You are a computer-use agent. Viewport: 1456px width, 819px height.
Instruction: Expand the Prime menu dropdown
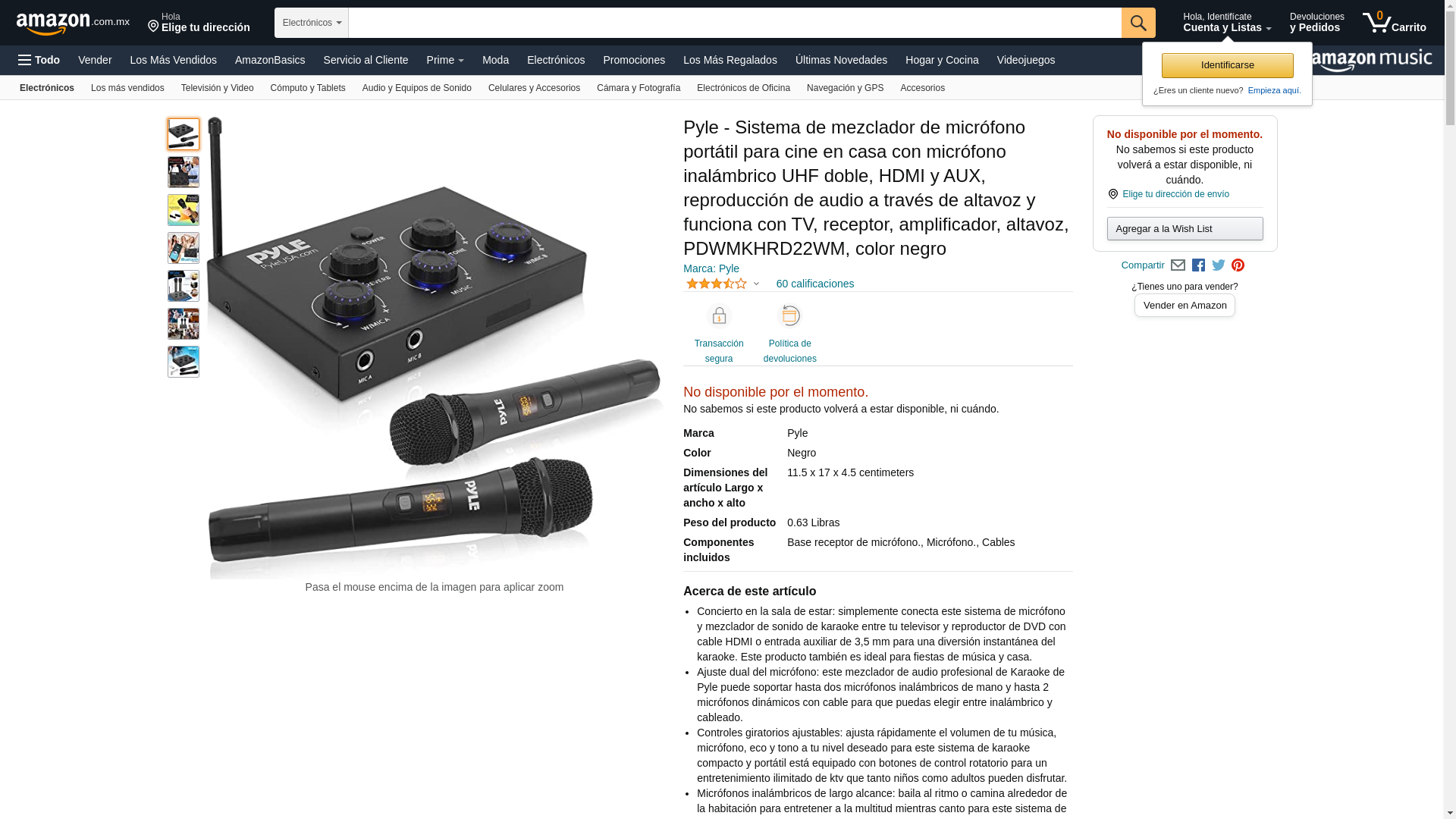click(x=445, y=60)
